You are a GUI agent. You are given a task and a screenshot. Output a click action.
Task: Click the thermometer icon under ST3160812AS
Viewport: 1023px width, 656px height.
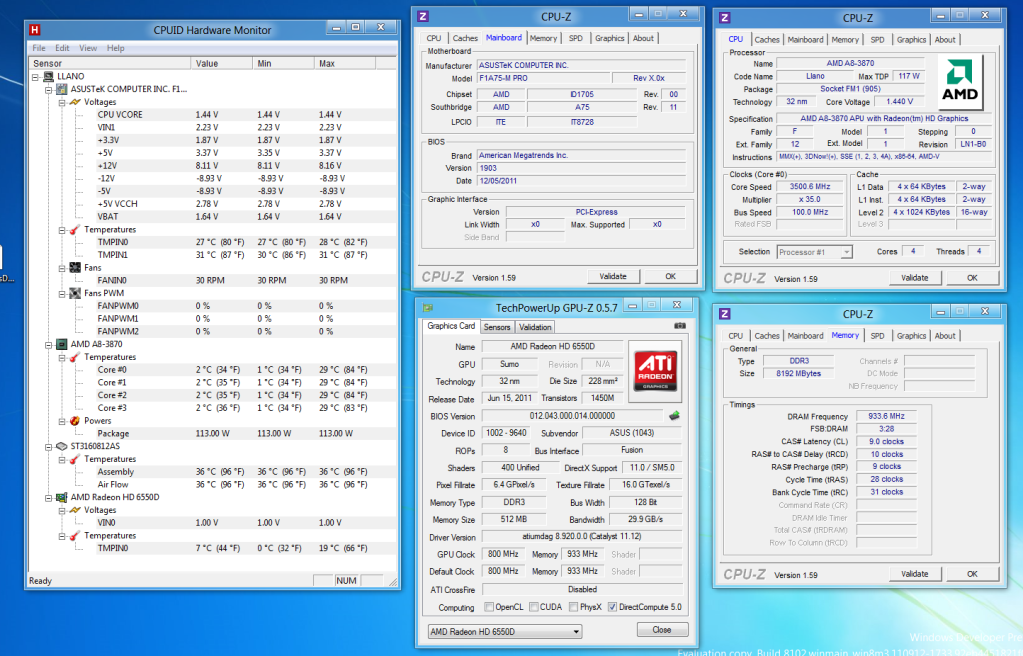pos(75,459)
